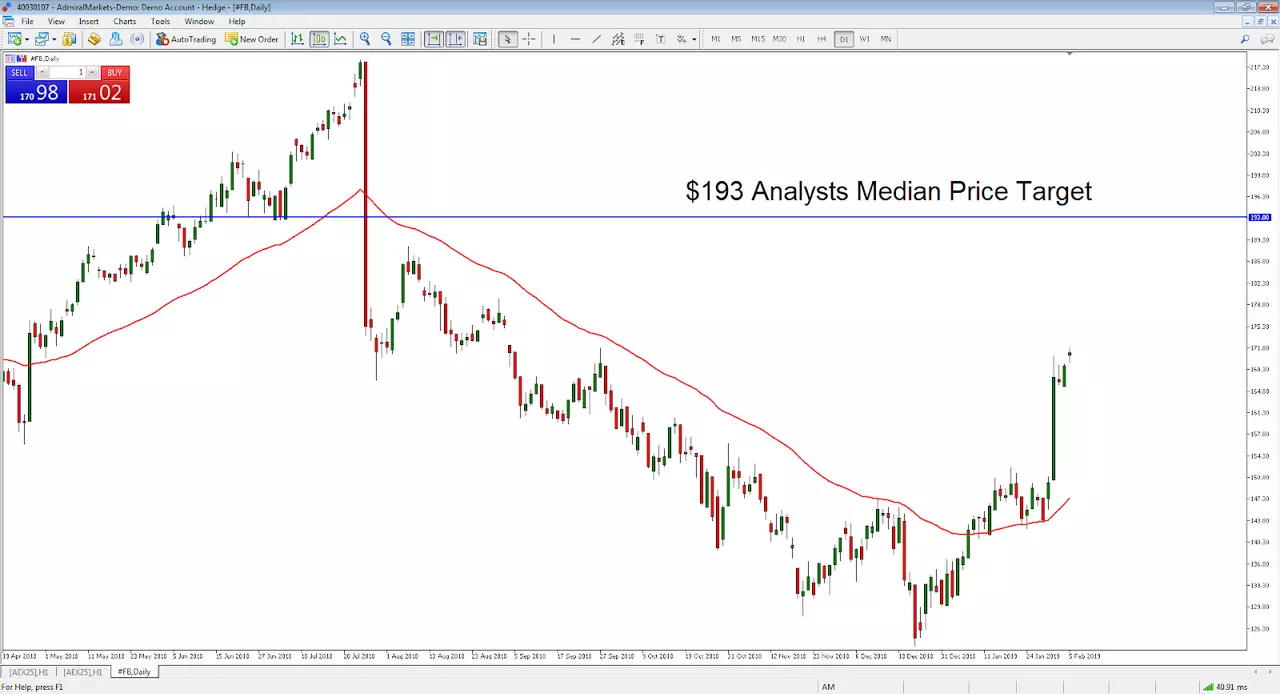Expand the profiles dropdown arrow
The image size is (1280, 694).
(x=54, y=39)
